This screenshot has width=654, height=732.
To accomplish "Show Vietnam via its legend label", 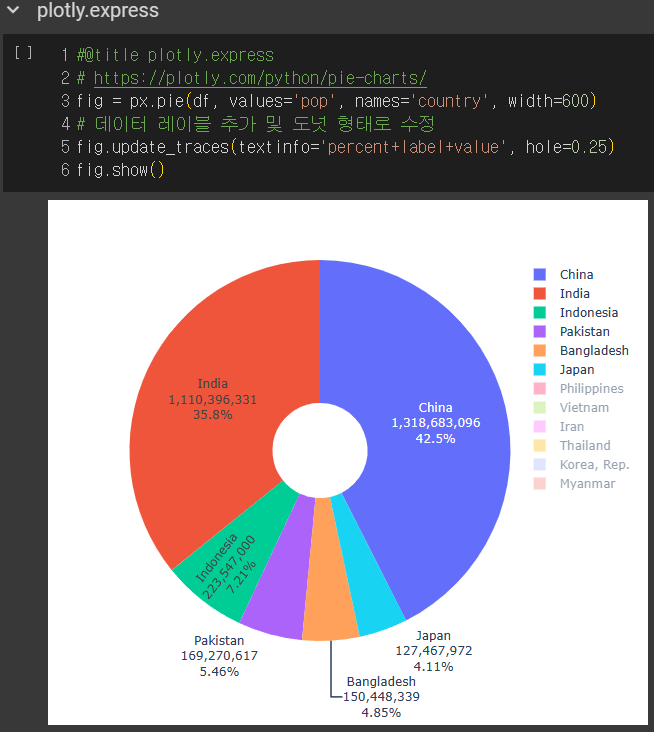I will (584, 408).
